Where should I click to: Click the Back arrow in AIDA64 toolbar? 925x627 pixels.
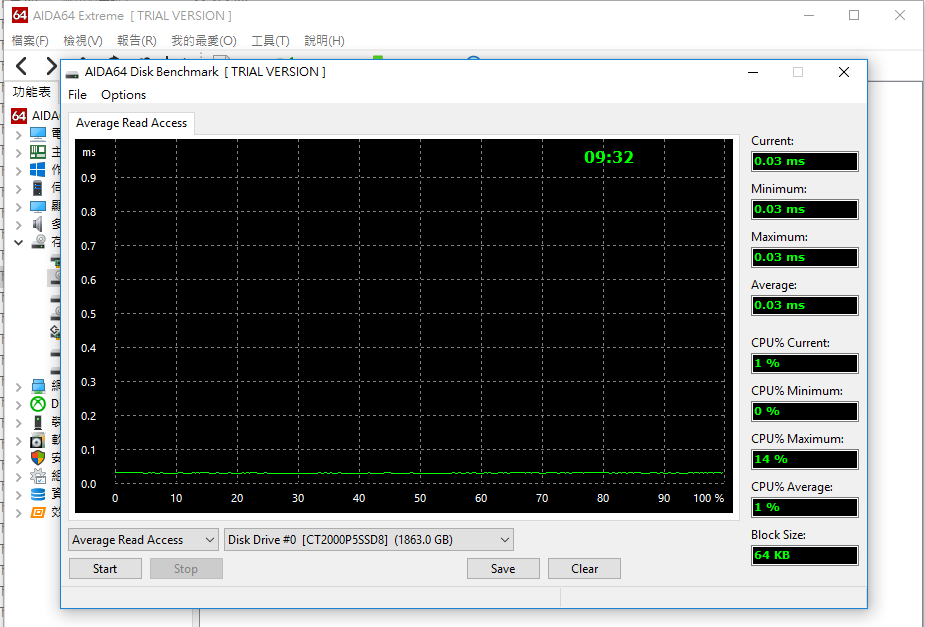coord(21,66)
